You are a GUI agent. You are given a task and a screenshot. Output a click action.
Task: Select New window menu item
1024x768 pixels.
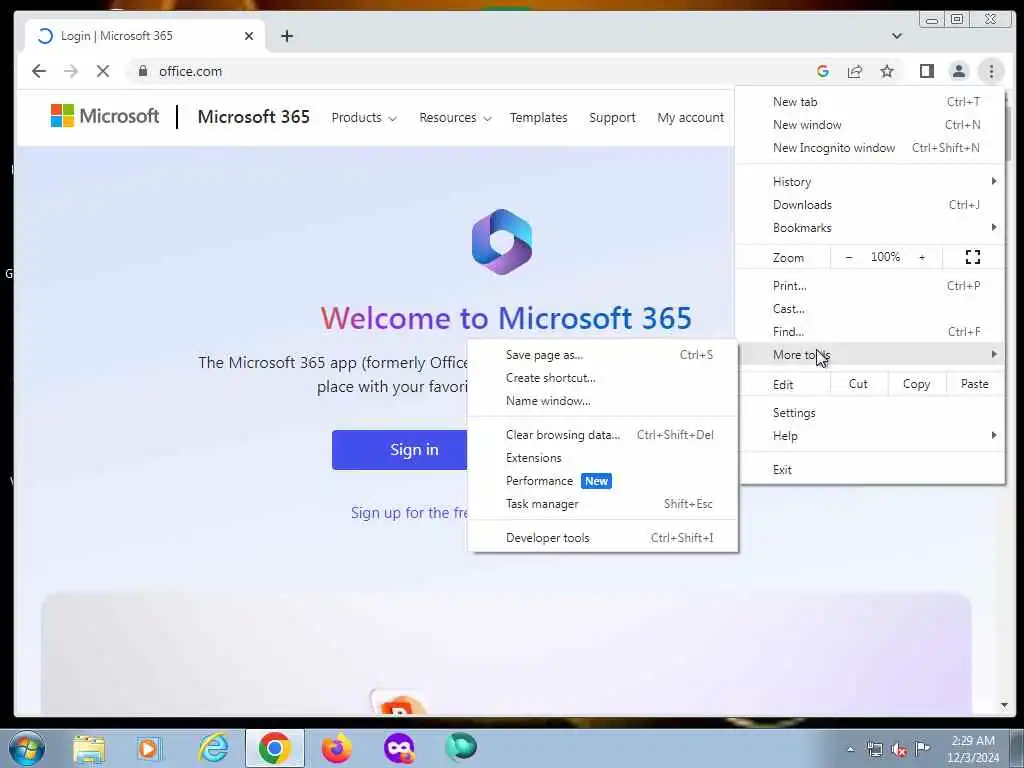(872, 125)
